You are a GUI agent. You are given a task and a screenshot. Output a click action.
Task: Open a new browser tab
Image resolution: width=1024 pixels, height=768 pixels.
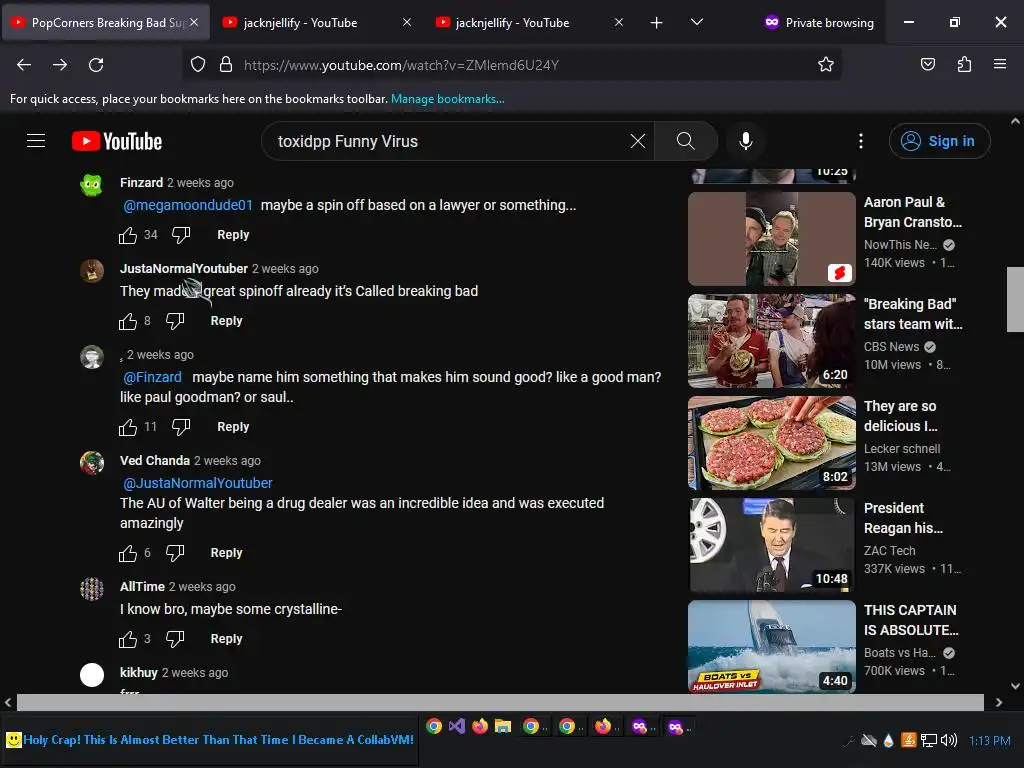tap(656, 22)
